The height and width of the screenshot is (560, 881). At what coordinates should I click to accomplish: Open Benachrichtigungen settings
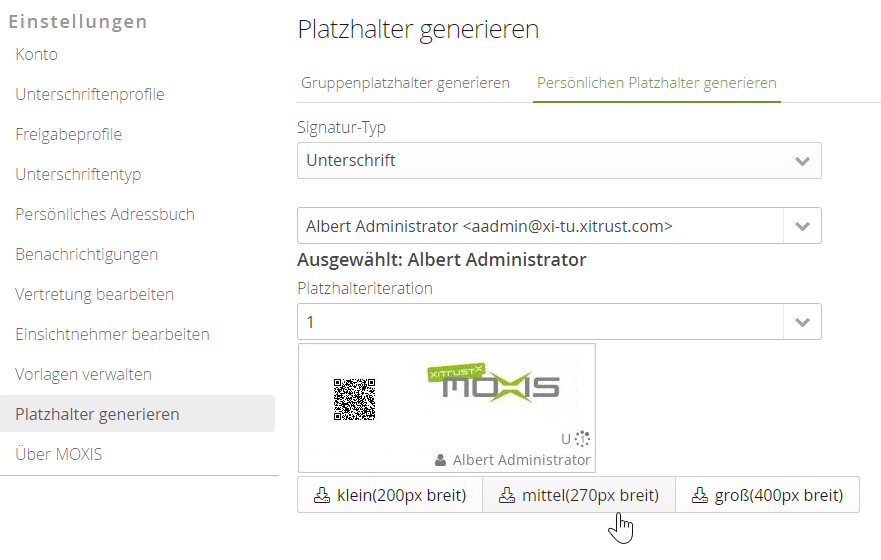coord(87,254)
